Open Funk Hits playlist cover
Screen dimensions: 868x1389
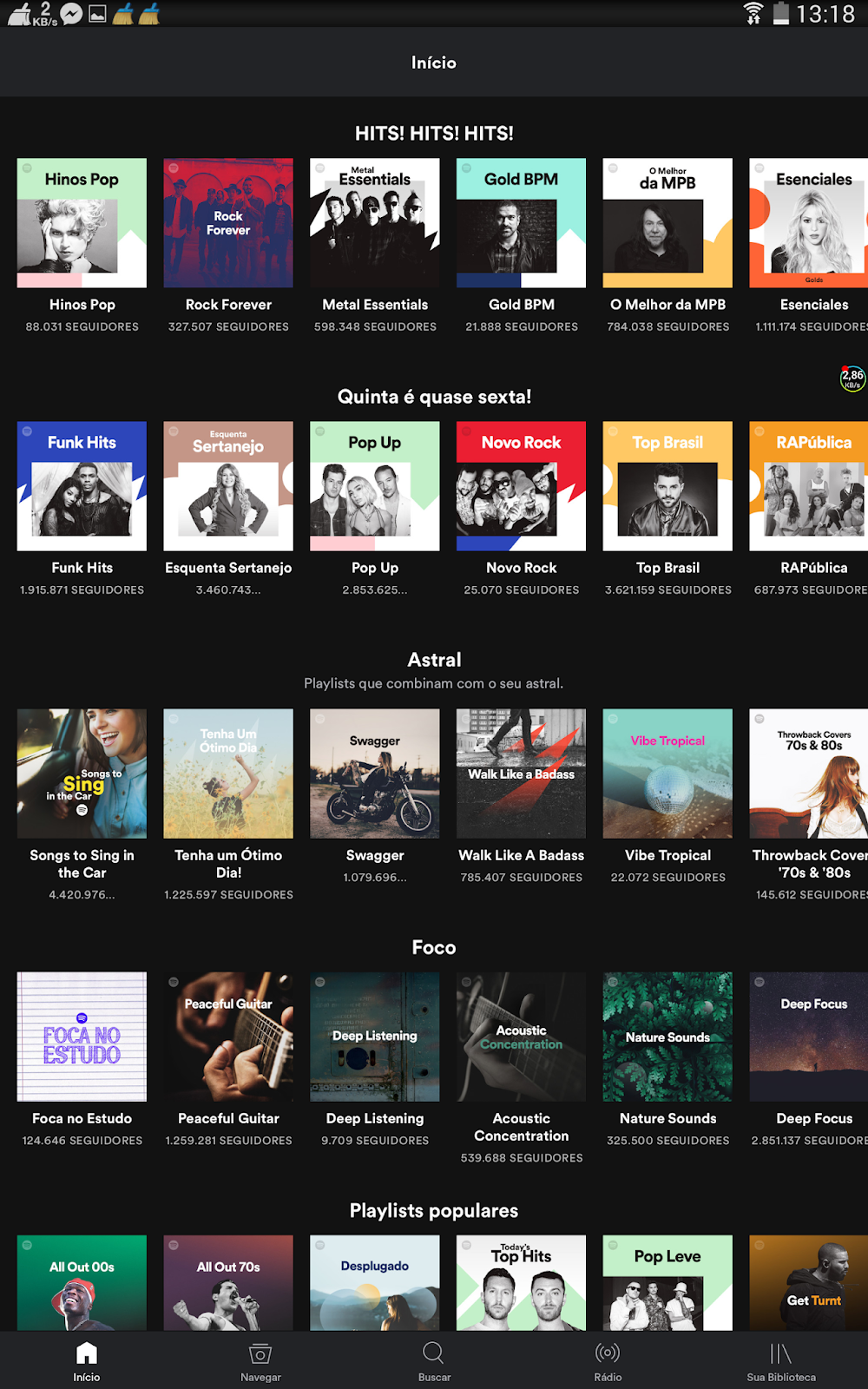82,486
